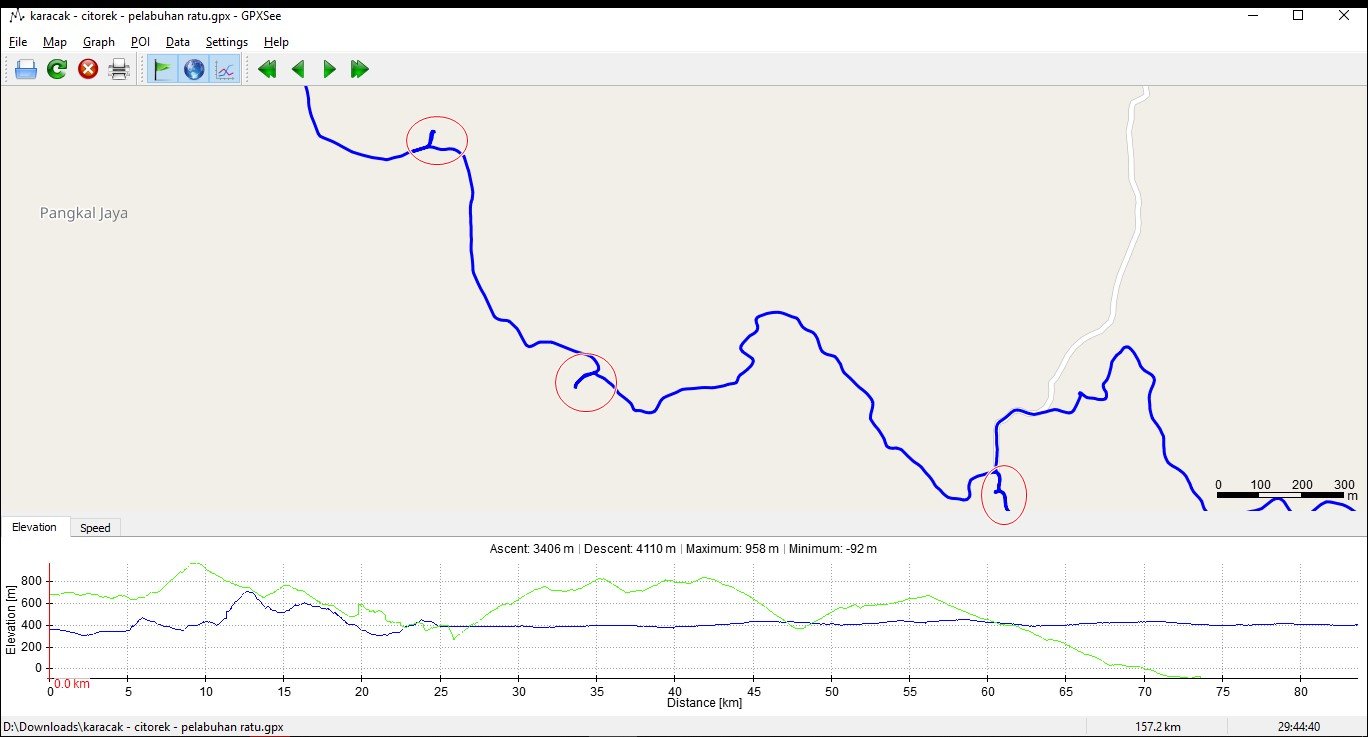Select the Elevation tab

(x=35, y=527)
